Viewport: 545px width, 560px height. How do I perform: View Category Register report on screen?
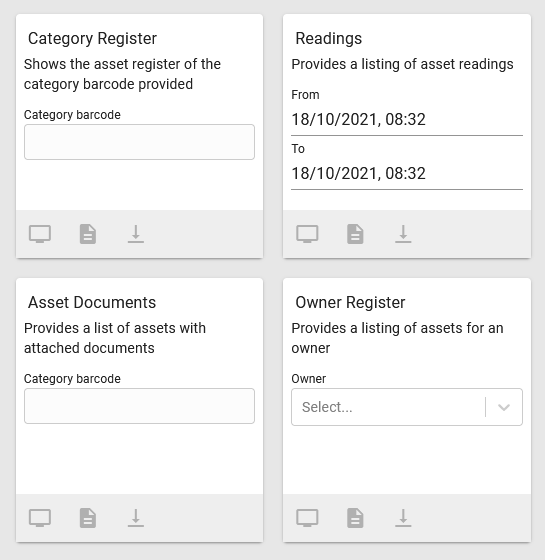(40, 234)
